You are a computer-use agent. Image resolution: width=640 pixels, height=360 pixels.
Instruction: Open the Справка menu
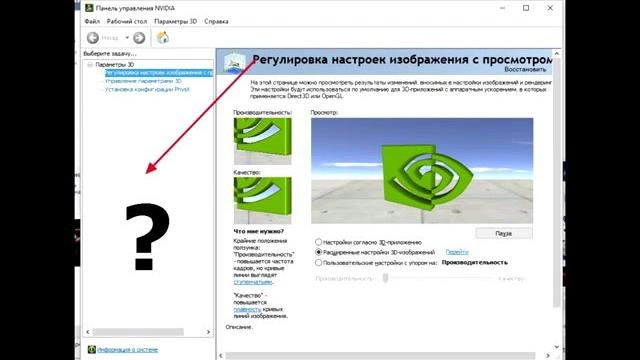pos(216,21)
